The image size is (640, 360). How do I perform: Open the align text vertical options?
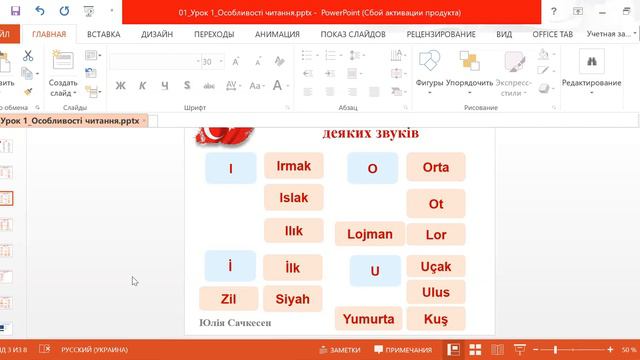pyautogui.click(x=398, y=73)
